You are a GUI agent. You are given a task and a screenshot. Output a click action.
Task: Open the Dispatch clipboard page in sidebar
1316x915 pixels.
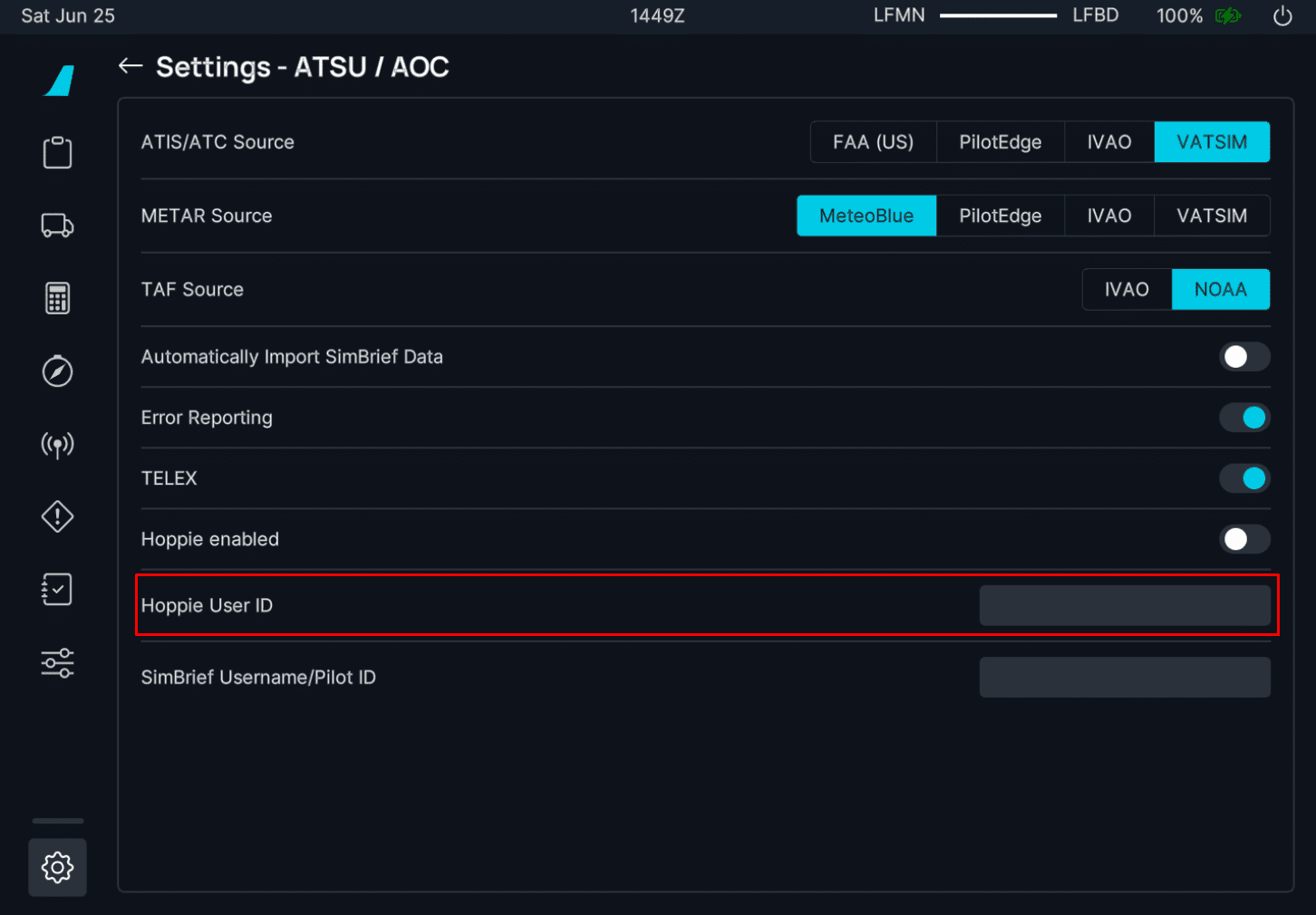pyautogui.click(x=57, y=152)
